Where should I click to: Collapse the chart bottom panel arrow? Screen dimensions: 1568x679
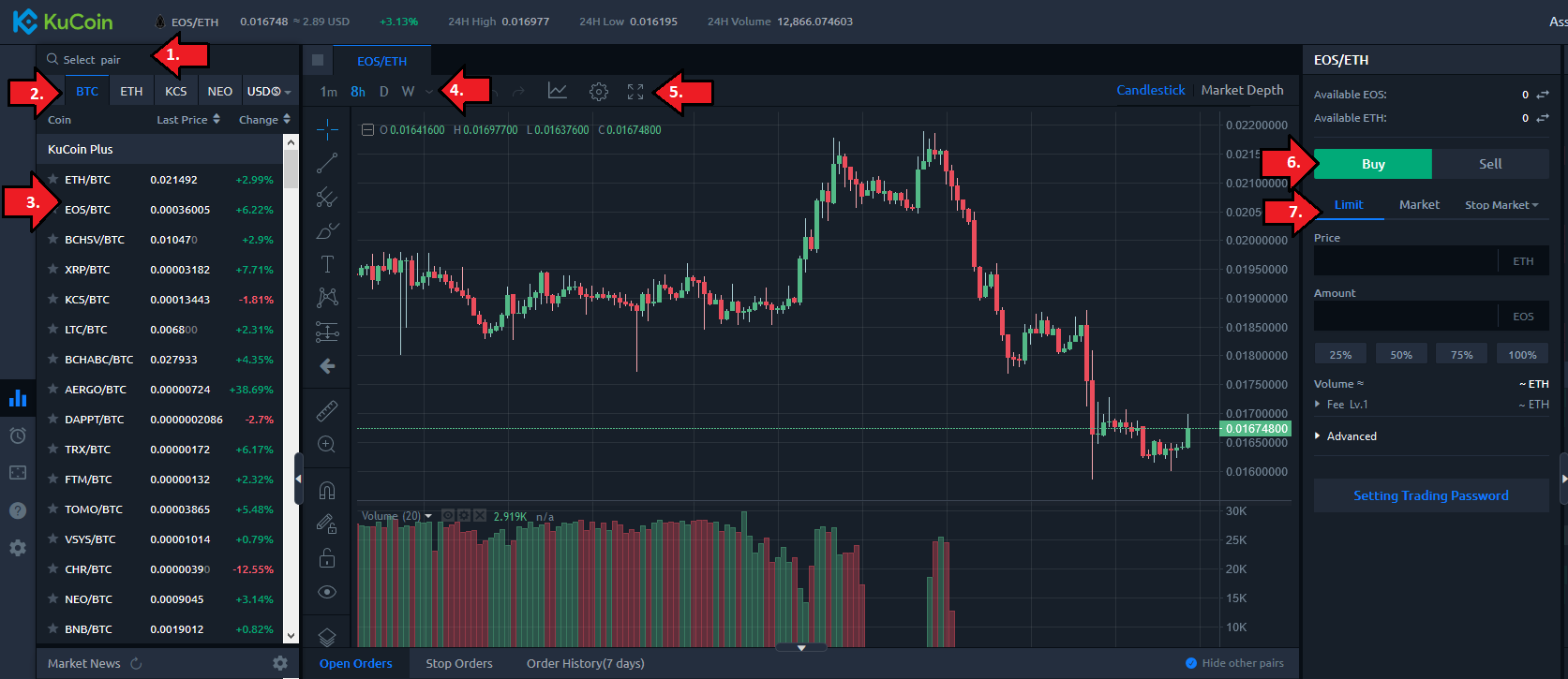(801, 647)
